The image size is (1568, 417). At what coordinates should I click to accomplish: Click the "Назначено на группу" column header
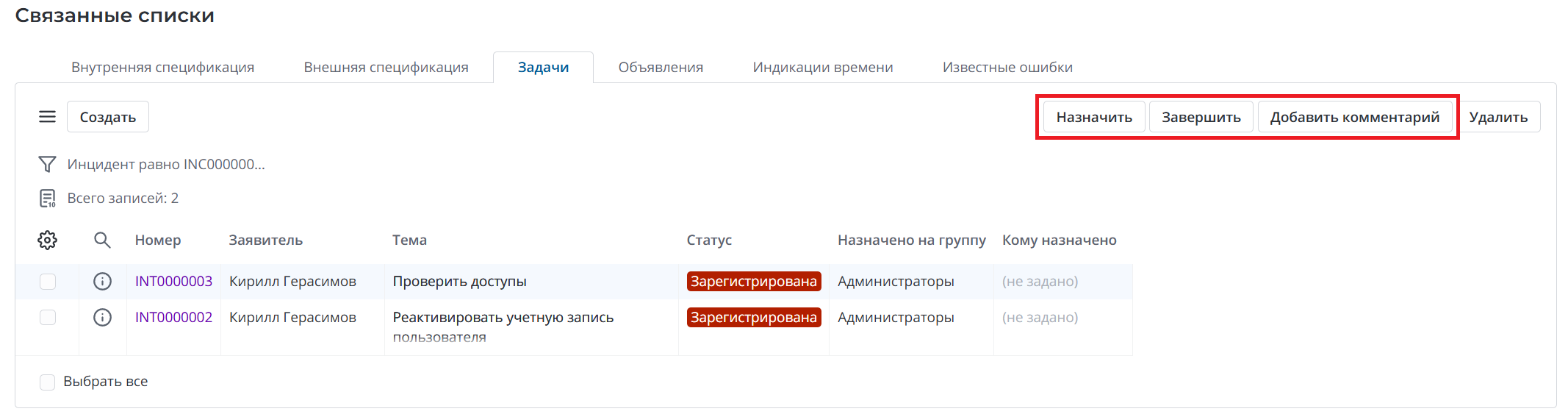[x=912, y=240]
